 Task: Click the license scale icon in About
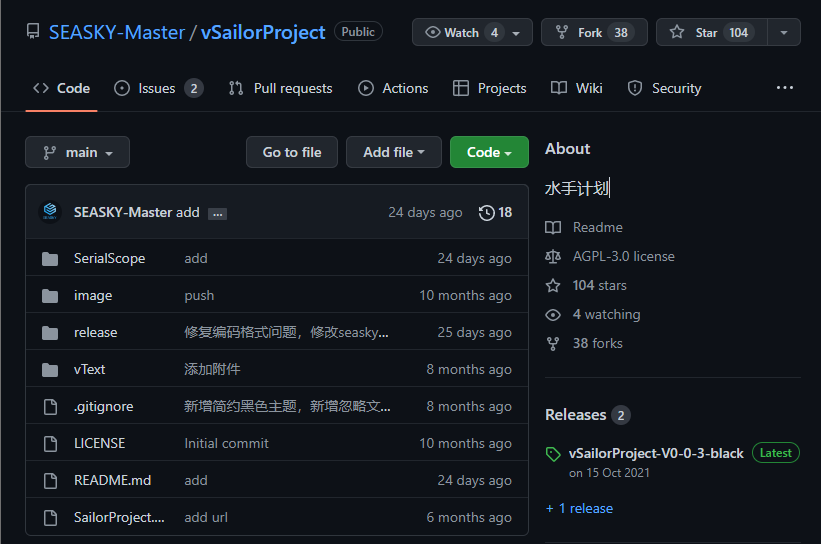(x=553, y=257)
